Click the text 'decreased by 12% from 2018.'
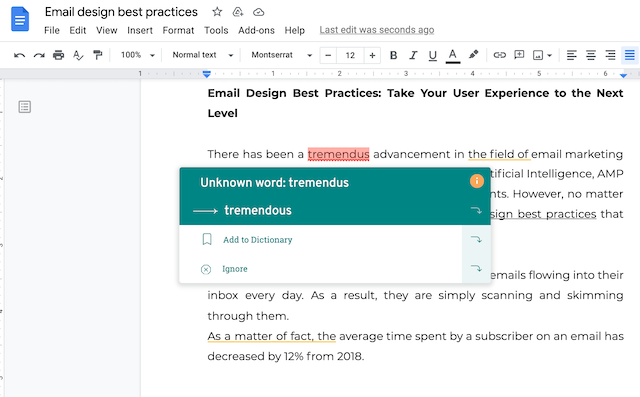The width and height of the screenshot is (640, 397). click(285, 357)
